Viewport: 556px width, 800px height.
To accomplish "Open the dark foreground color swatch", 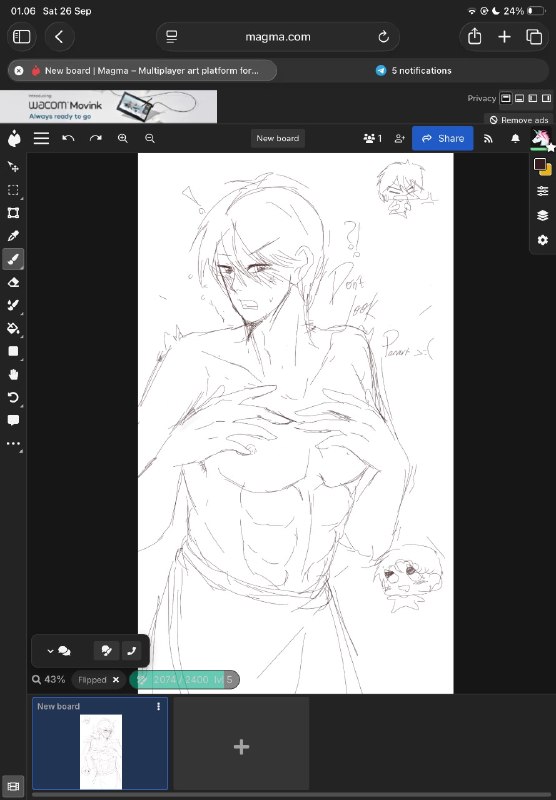I will 540,164.
